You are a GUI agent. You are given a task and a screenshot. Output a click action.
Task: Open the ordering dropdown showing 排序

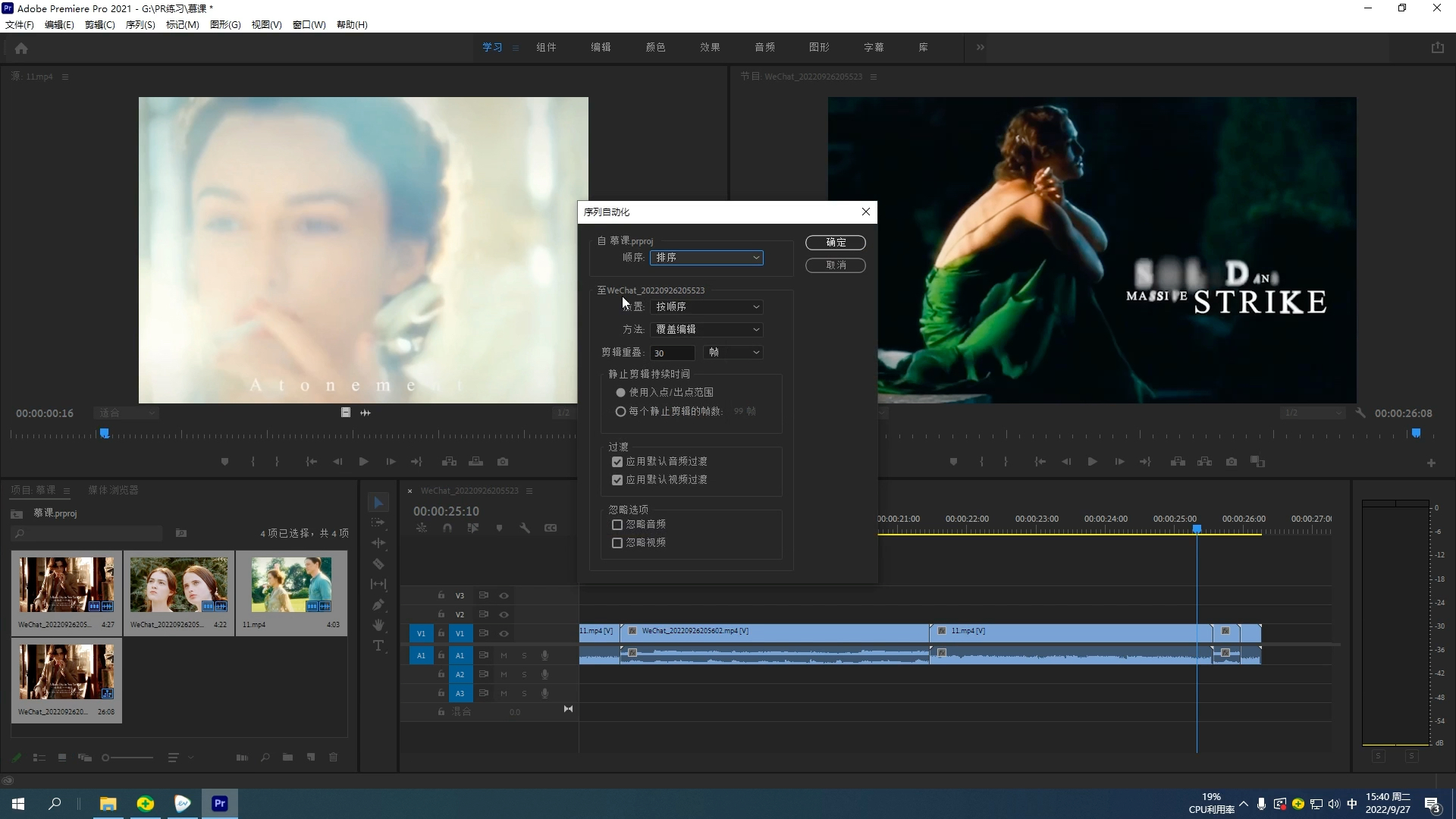pos(706,258)
